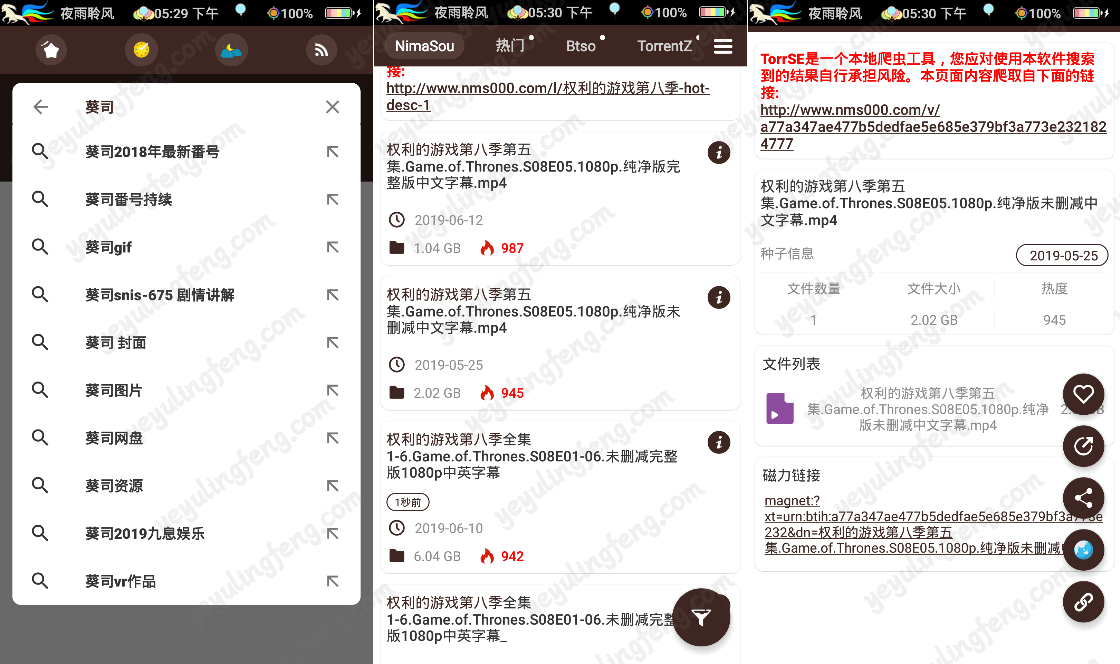Image resolution: width=1120 pixels, height=664 pixels.
Task: Select the purple video file in 文件列表
Action: tap(779, 408)
